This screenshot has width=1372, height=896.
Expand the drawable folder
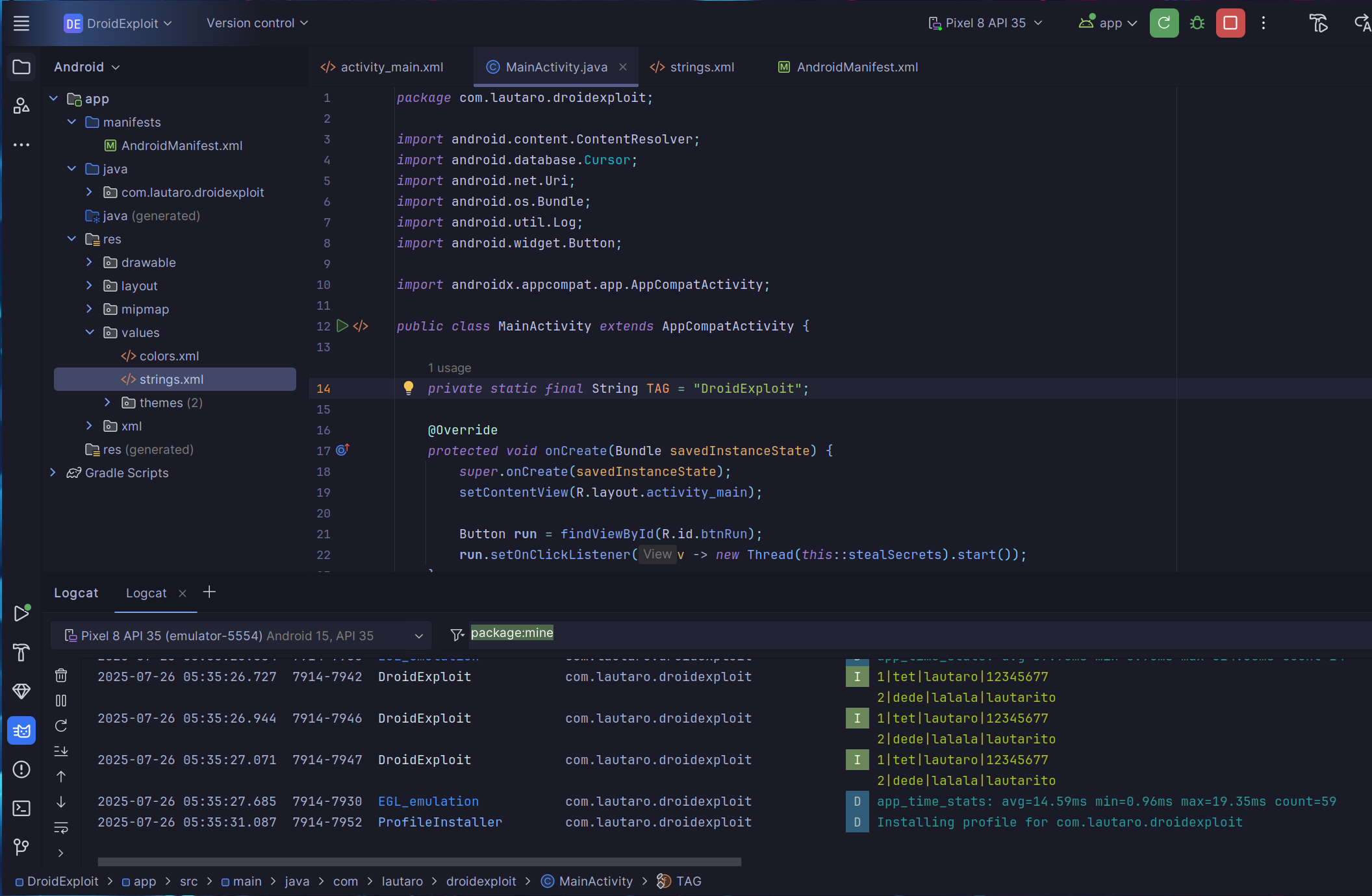click(90, 262)
